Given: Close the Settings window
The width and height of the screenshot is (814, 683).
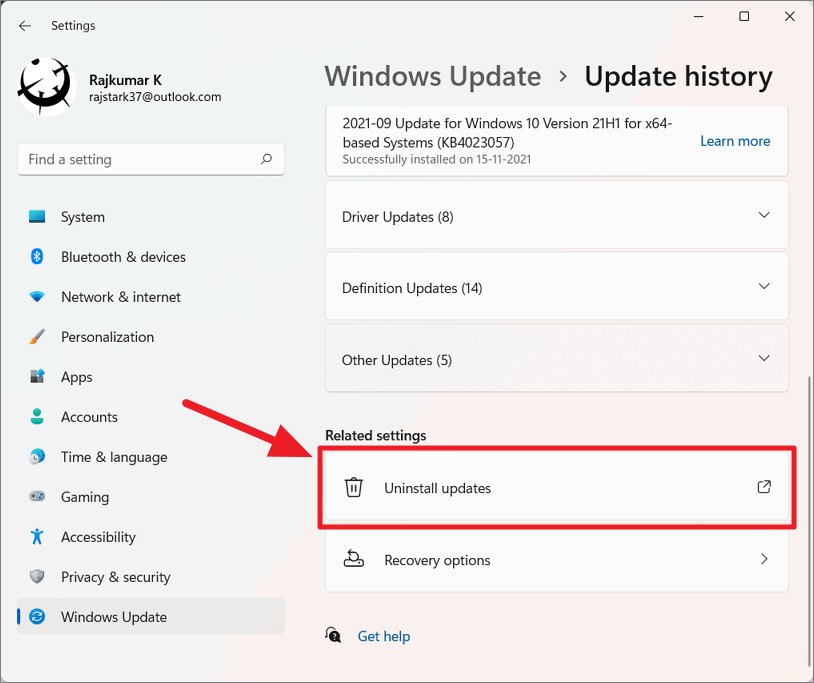Looking at the screenshot, I should (790, 17).
